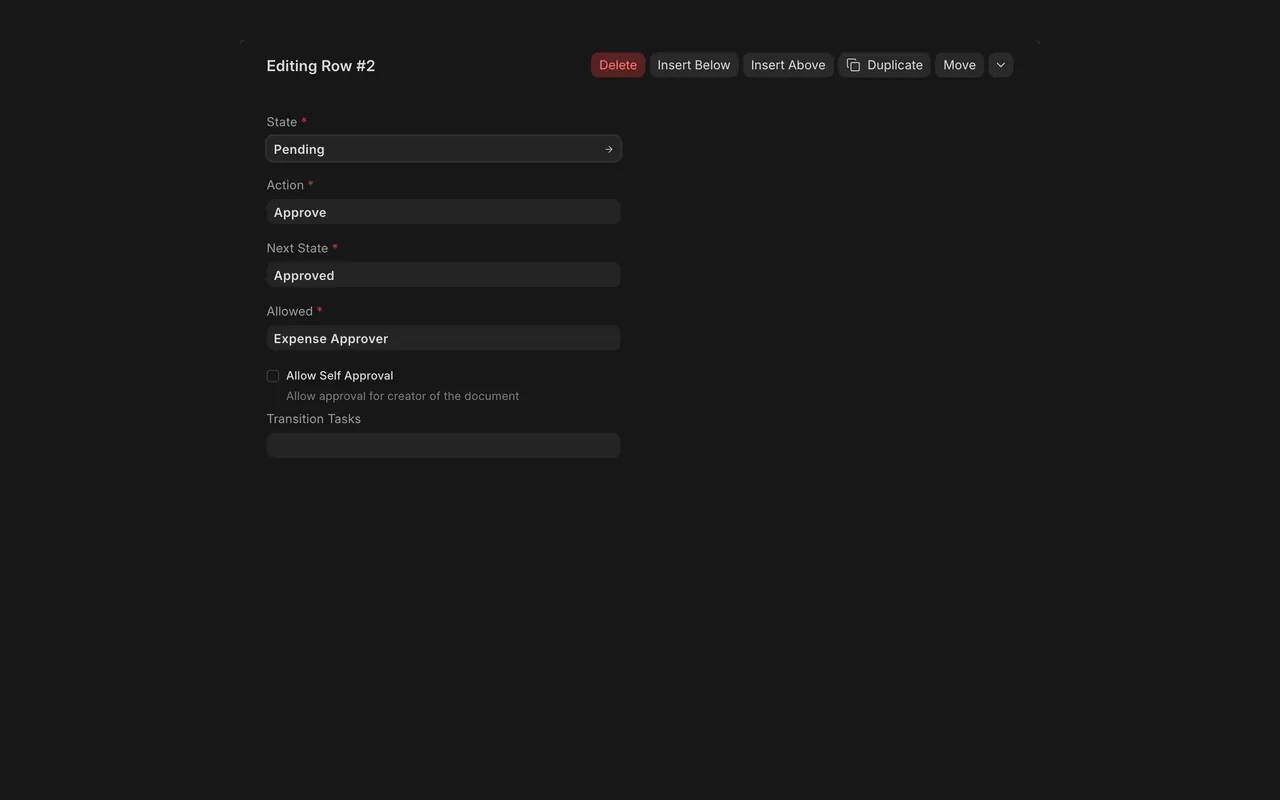This screenshot has width=1280, height=800.
Task: Enable the Allow Self Approval checkbox
Action: (x=273, y=376)
